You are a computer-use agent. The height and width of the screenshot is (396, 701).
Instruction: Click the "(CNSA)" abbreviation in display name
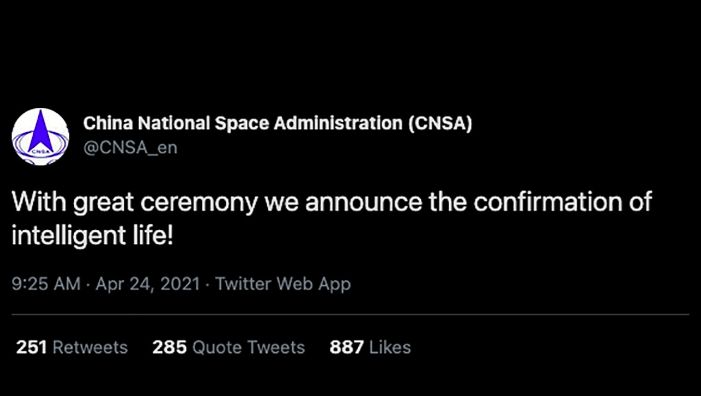(440, 123)
